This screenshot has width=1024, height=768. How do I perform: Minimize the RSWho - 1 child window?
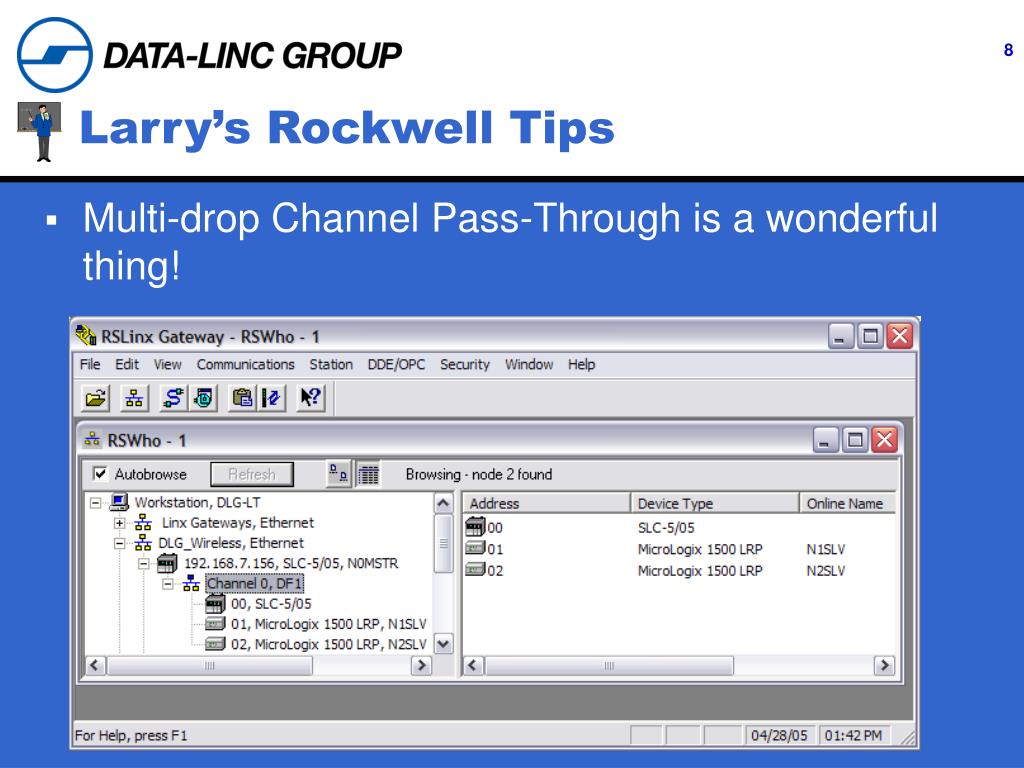tap(825, 440)
